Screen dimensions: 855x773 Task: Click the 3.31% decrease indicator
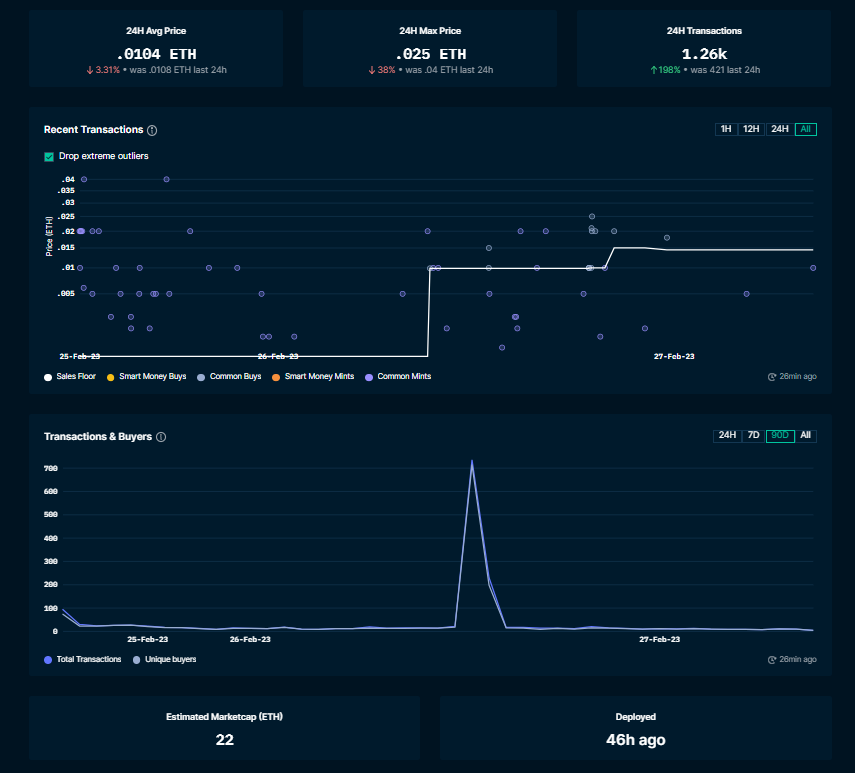tap(103, 70)
